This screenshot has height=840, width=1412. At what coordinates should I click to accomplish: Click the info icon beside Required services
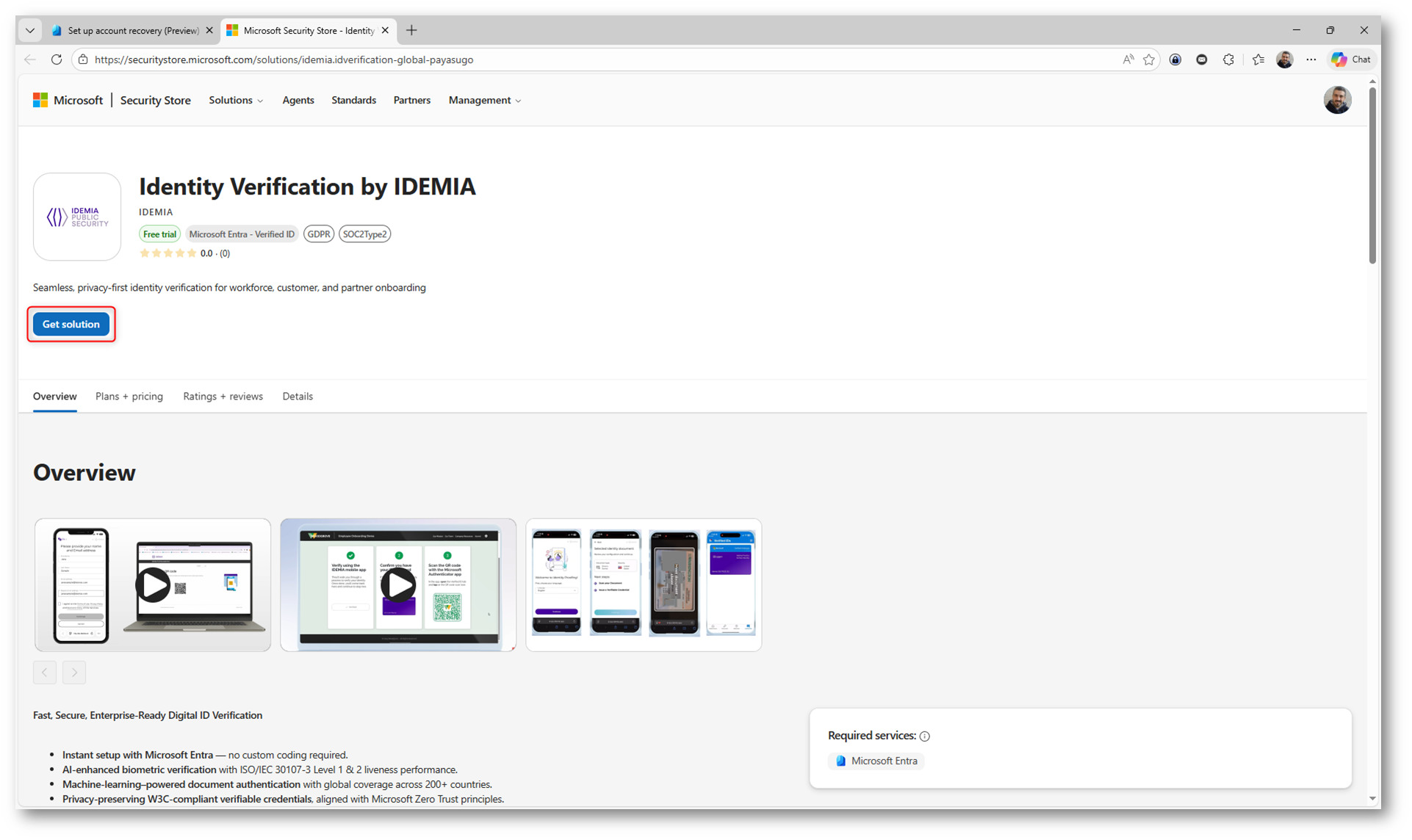(x=925, y=736)
